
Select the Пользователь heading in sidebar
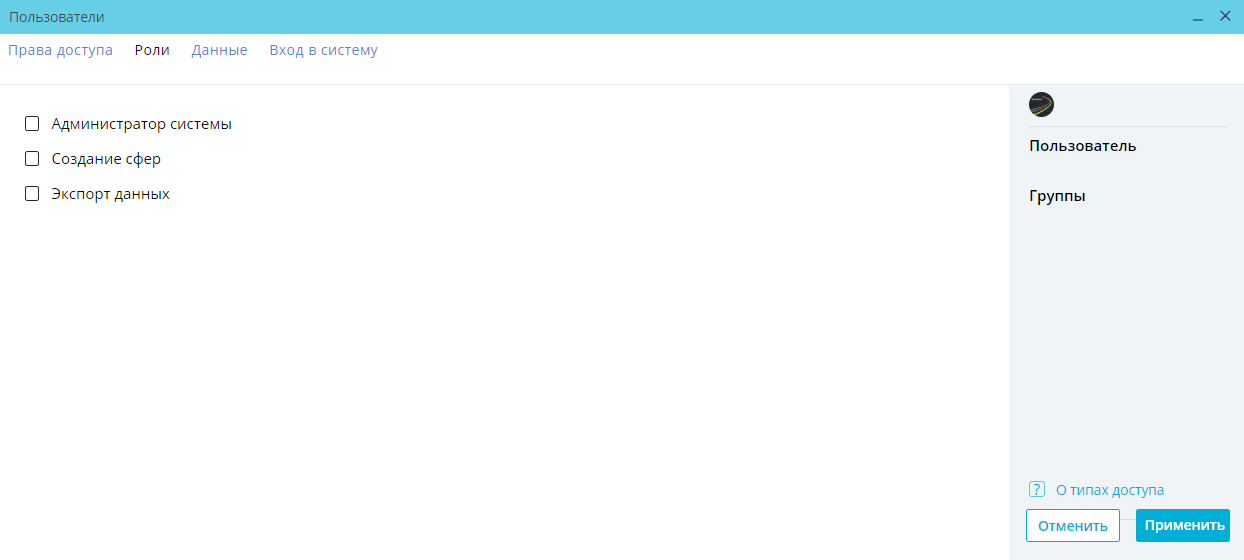(x=1082, y=146)
